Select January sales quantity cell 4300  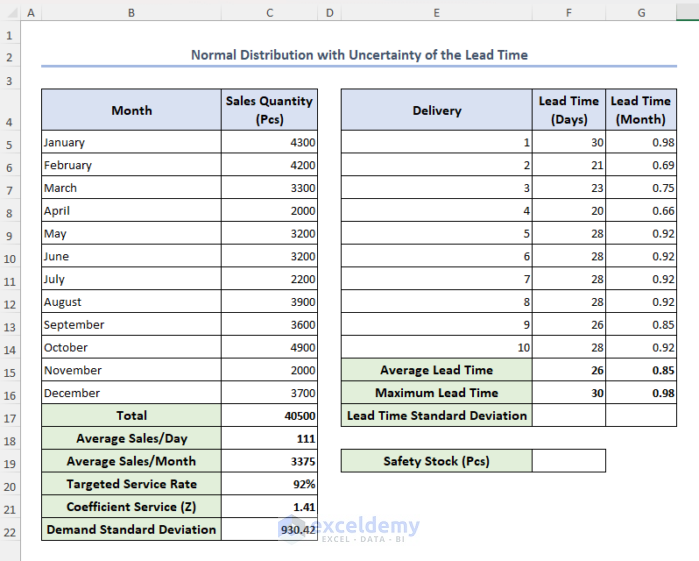point(269,143)
